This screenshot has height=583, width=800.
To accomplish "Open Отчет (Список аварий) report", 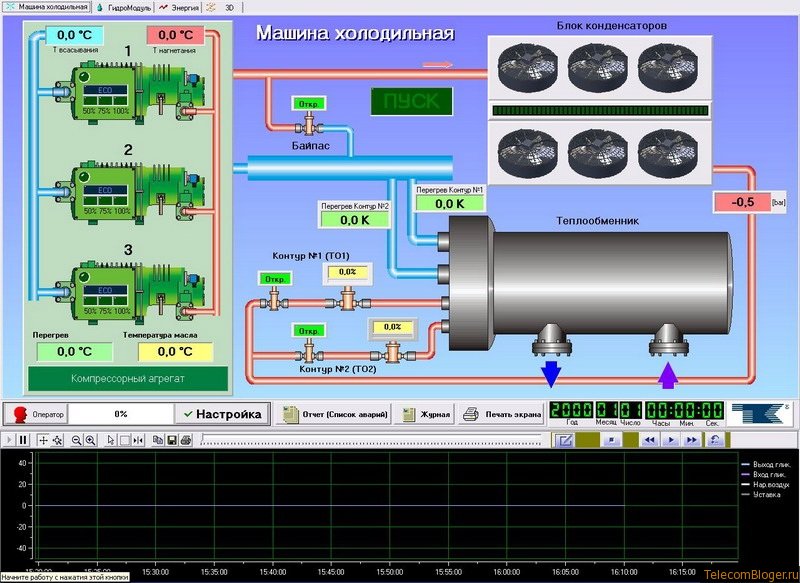I will click(x=333, y=413).
